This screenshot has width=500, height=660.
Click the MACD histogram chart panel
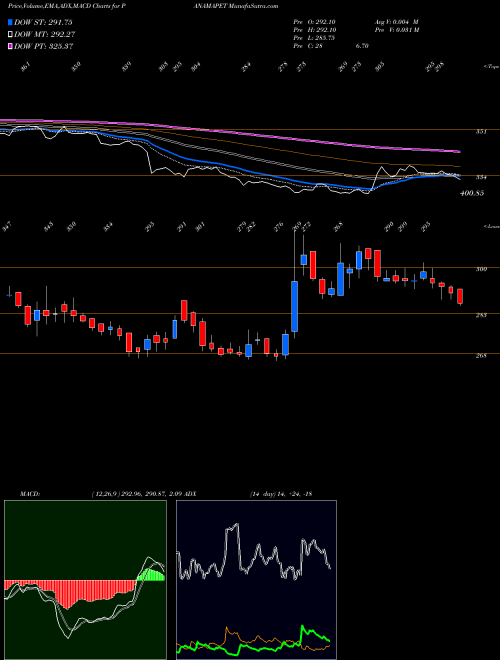pos(85,580)
